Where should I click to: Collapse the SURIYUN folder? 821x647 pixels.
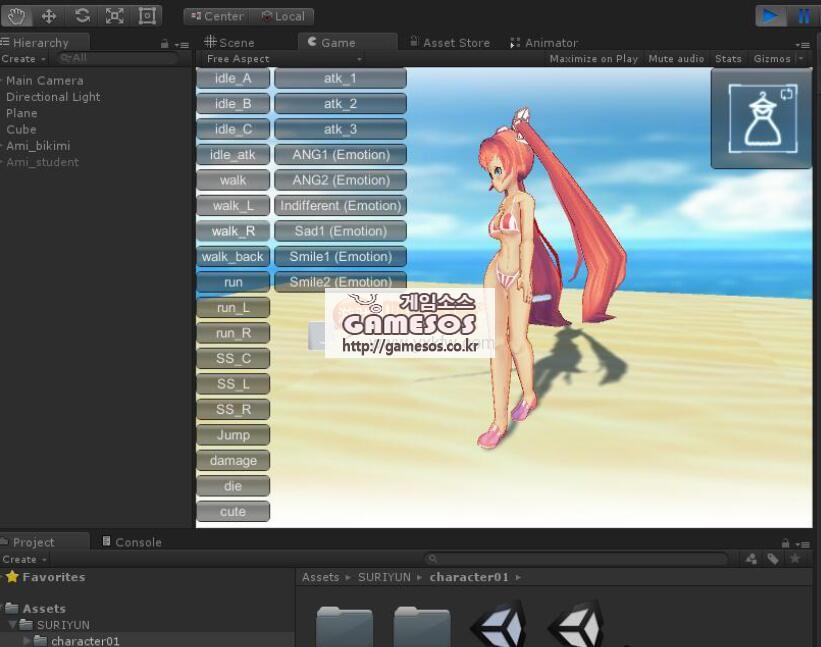(x=13, y=624)
